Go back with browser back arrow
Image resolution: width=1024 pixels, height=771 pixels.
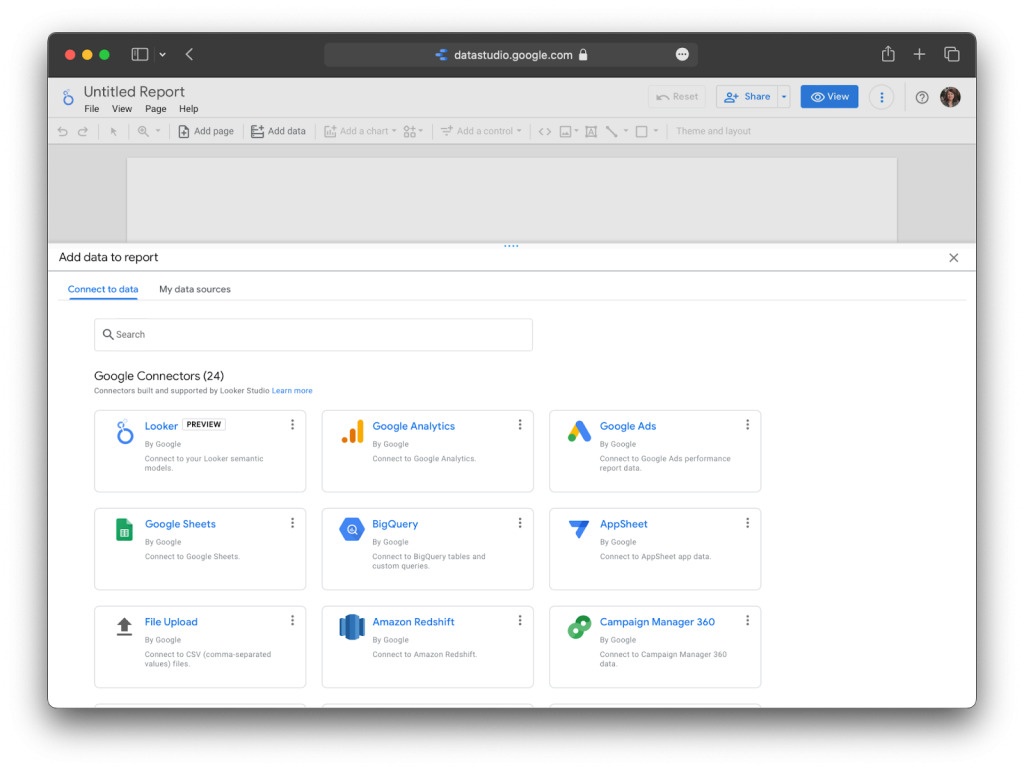(x=189, y=55)
